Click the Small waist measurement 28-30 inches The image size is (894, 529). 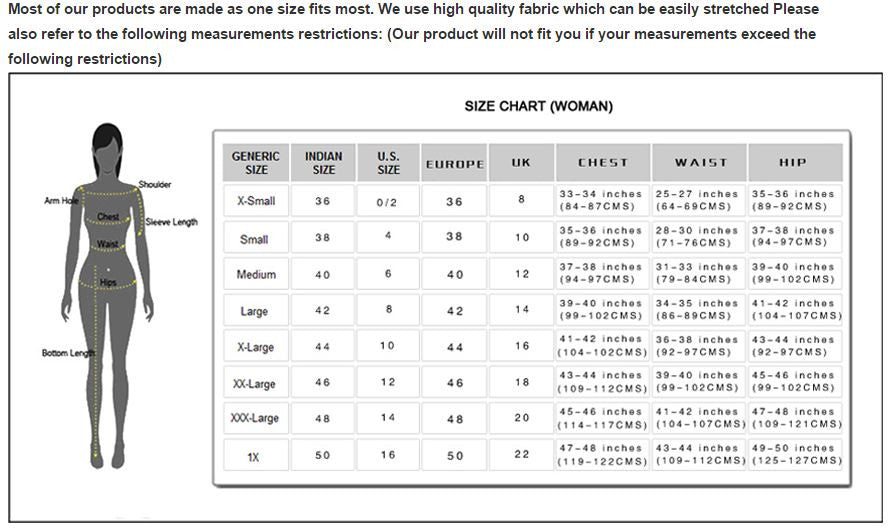click(698, 237)
